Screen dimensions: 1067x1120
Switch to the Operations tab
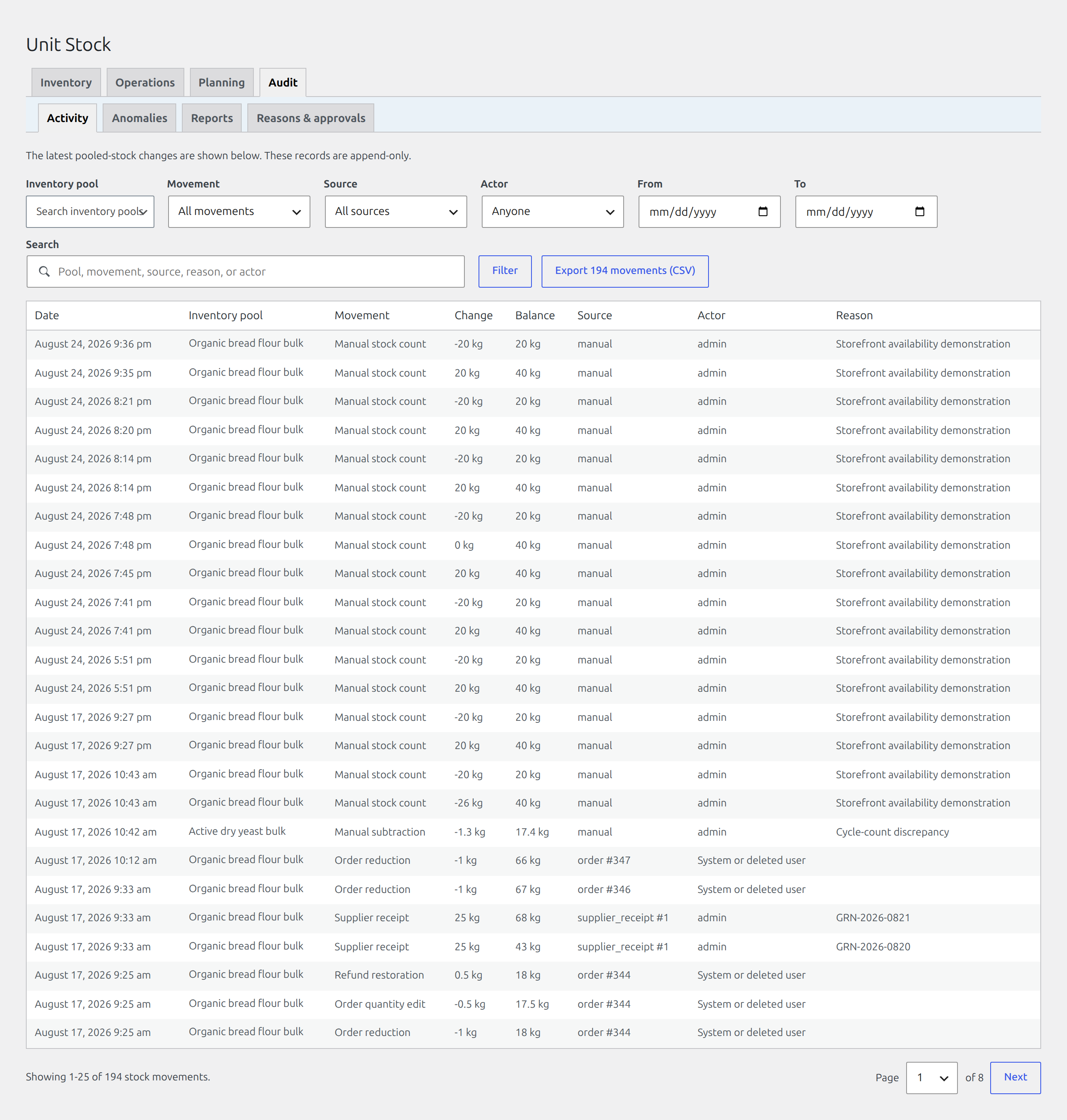pyautogui.click(x=145, y=82)
